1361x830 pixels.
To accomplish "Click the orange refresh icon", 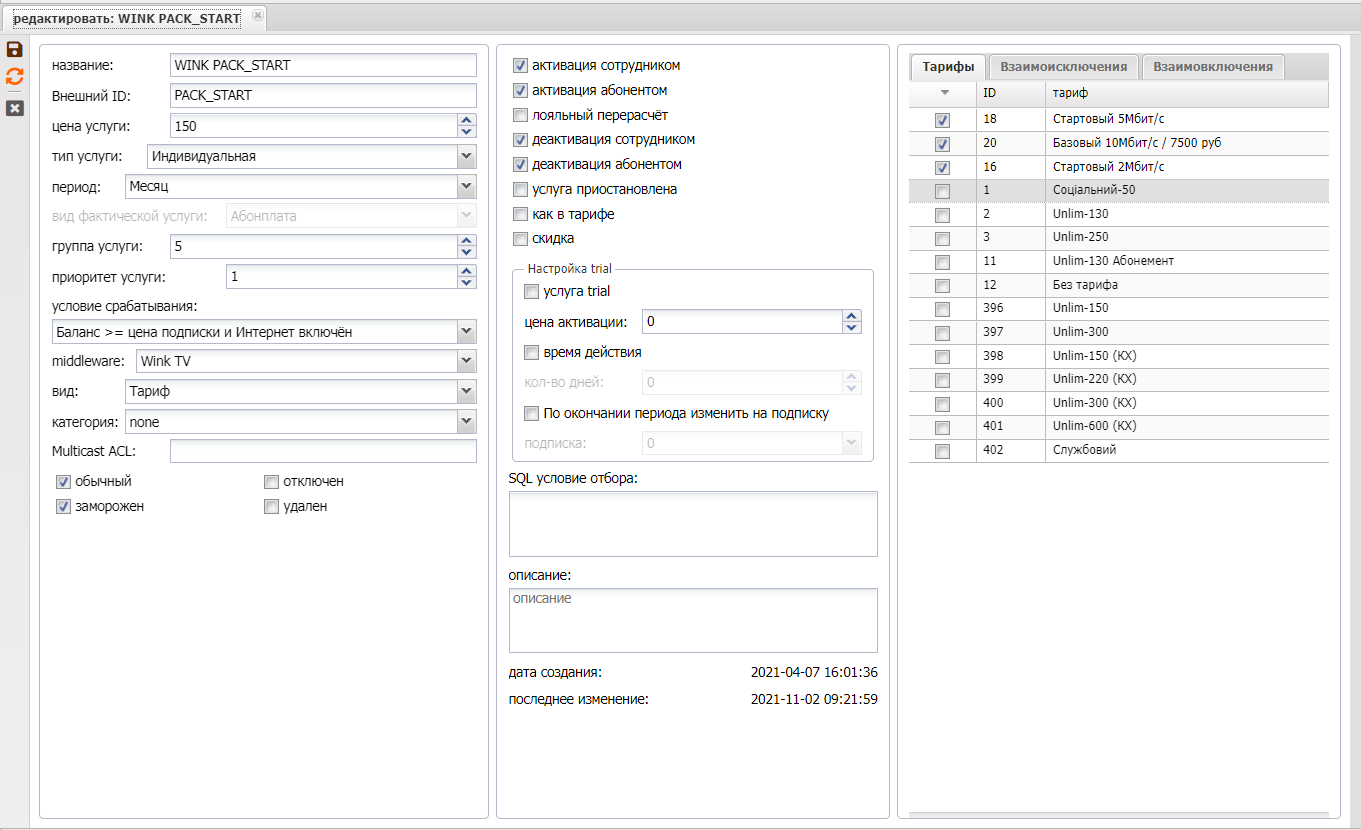I will pyautogui.click(x=15, y=77).
